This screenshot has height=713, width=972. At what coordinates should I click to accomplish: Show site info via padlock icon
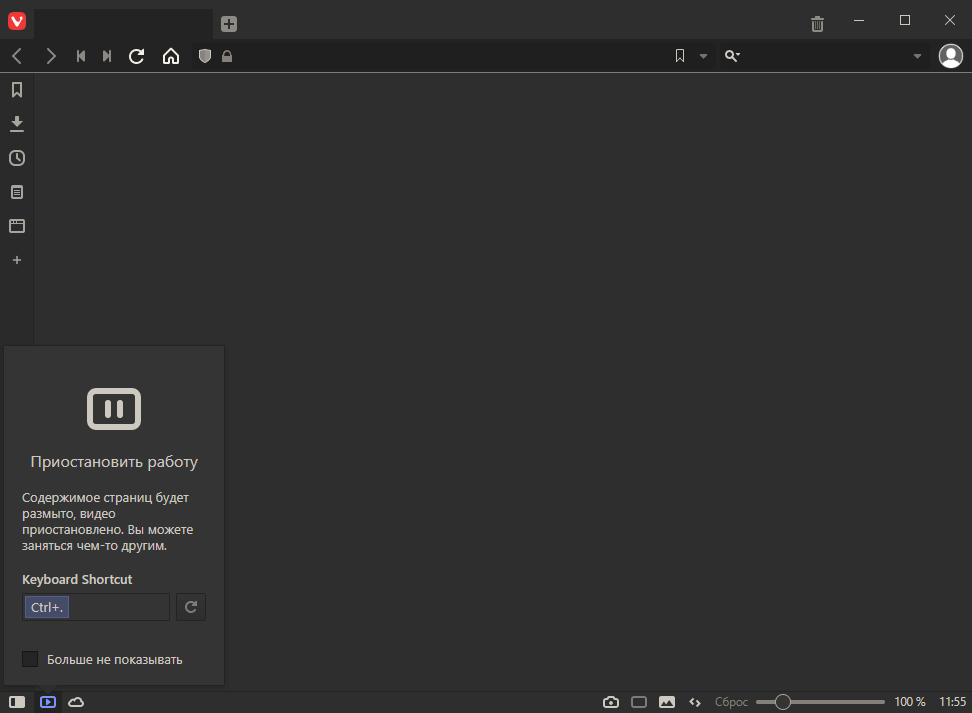coord(227,56)
